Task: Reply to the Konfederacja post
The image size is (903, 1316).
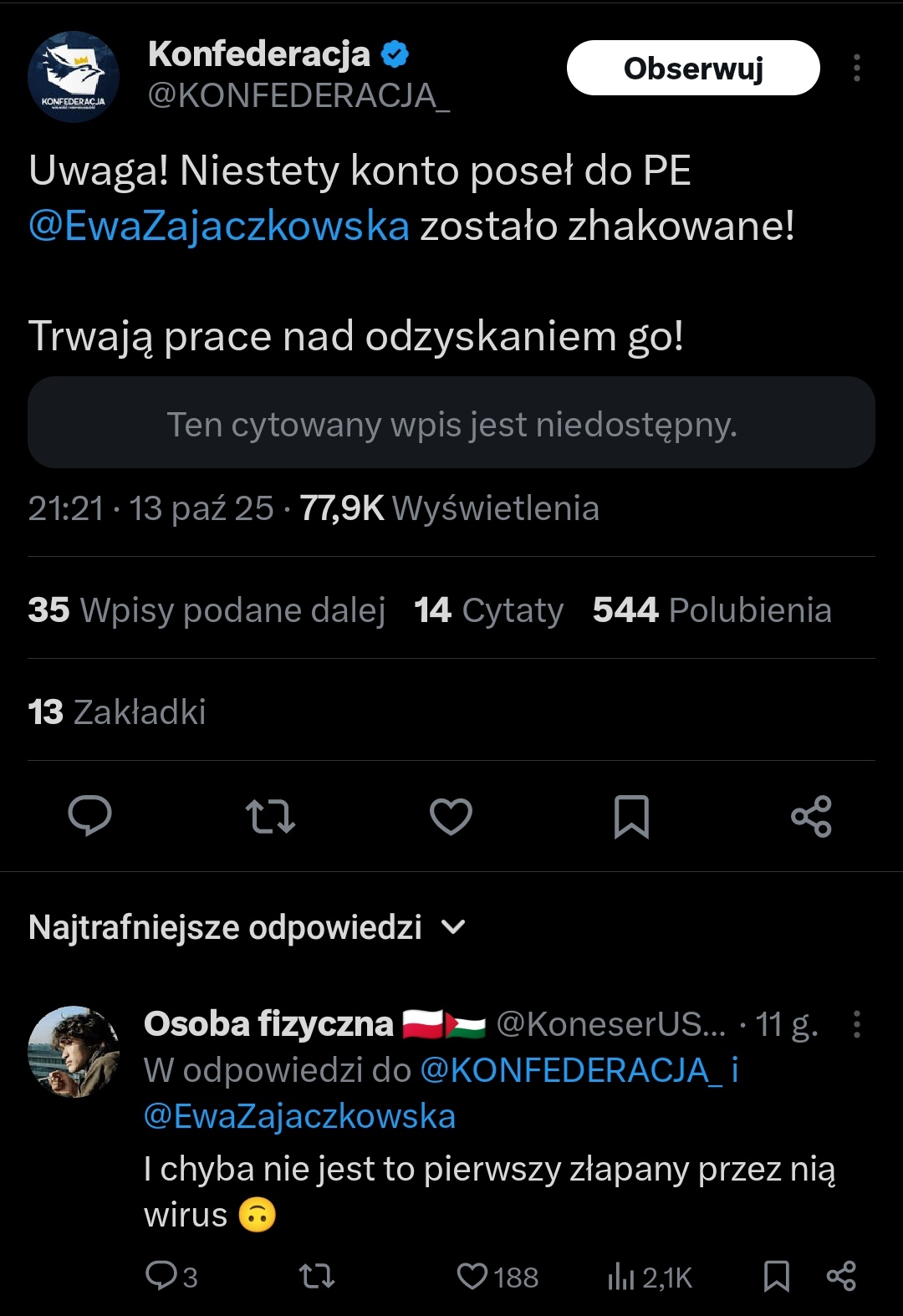Action: [89, 816]
